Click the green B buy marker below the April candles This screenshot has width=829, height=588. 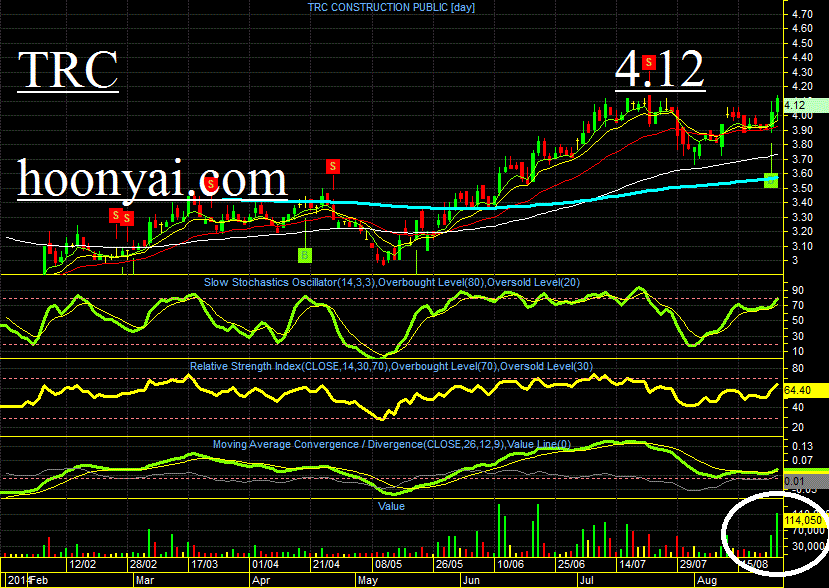point(305,256)
